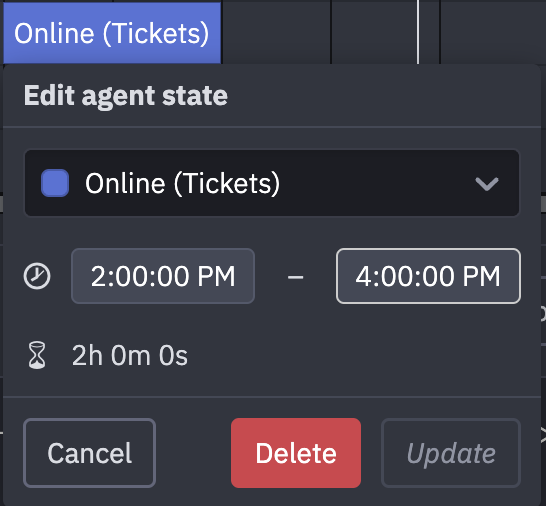Click the empty timeline cell after Online block
Image resolution: width=546 pixels, height=506 pixels.
[x=276, y=32]
